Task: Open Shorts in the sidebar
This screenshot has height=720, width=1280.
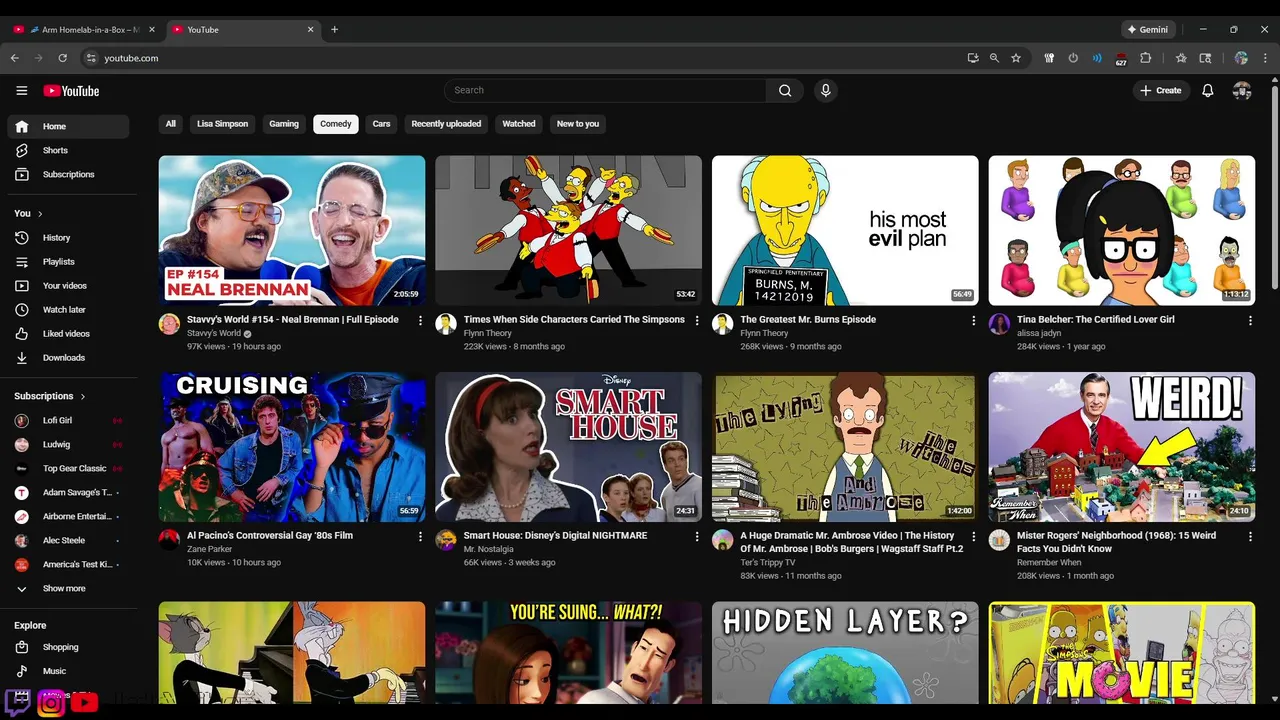Action: coord(68,150)
